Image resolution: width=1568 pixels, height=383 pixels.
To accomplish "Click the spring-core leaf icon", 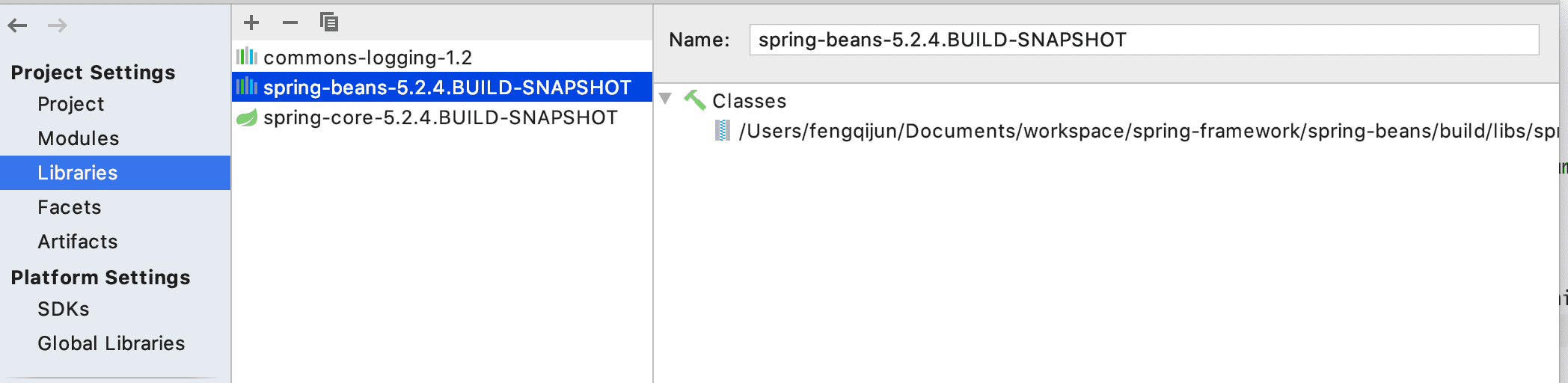I will click(247, 117).
